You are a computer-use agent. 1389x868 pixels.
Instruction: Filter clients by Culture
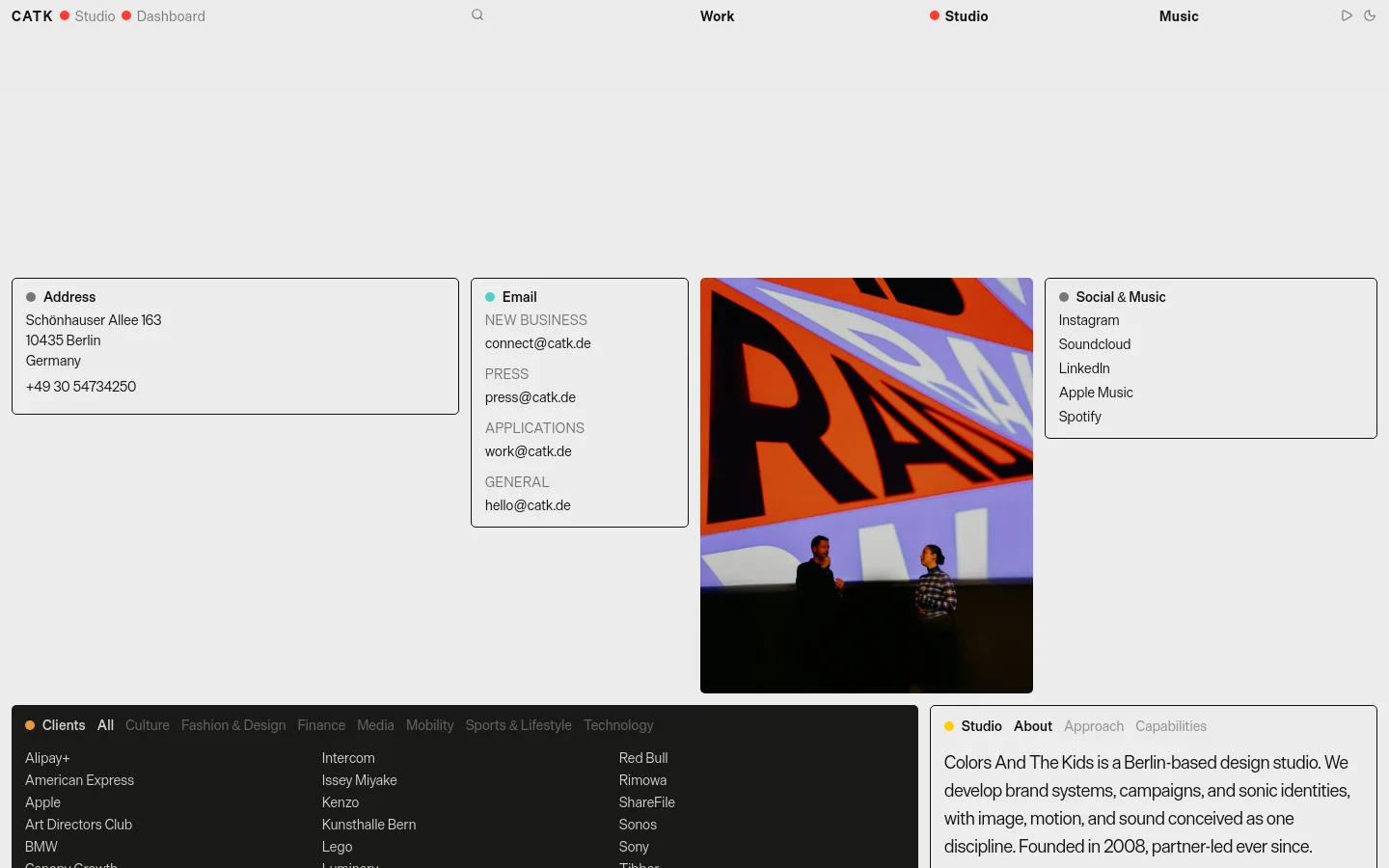click(x=148, y=725)
